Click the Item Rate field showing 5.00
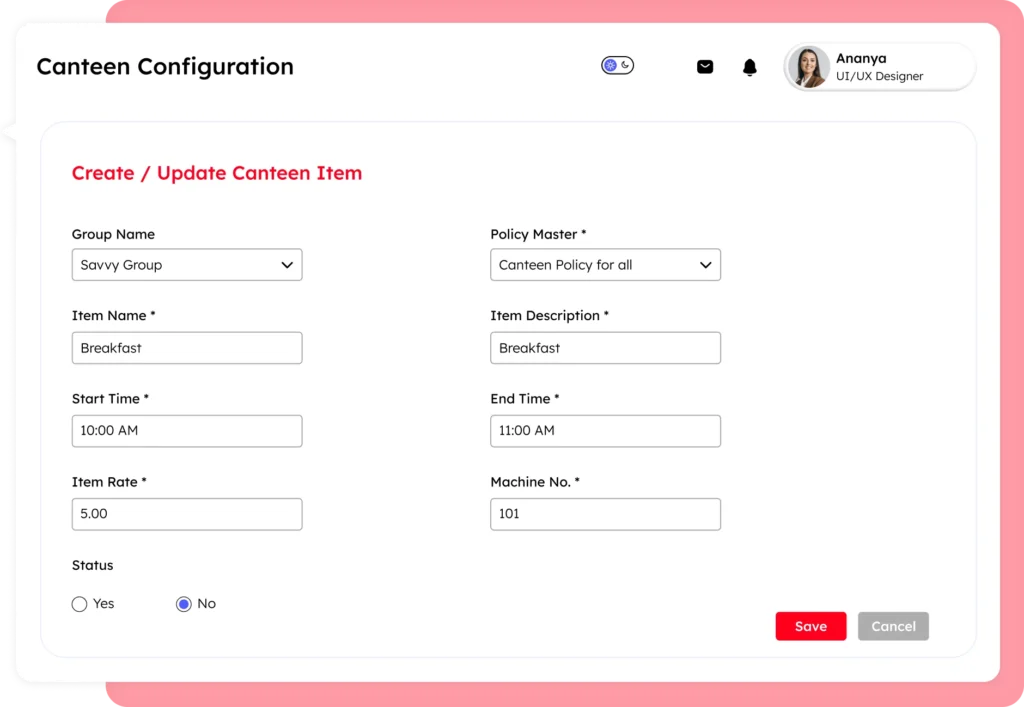1024x707 pixels. (x=187, y=514)
